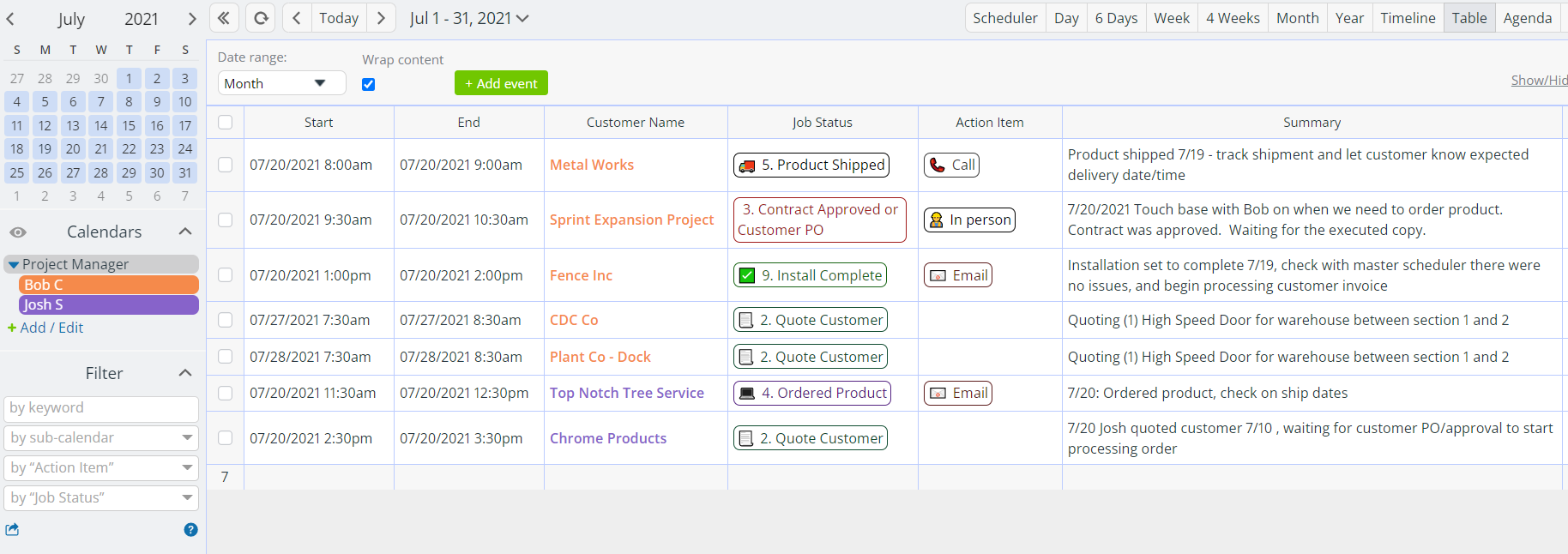The image size is (1568, 554).
Task: Collapse the sidebar with double-chevron icon
Action: (224, 18)
